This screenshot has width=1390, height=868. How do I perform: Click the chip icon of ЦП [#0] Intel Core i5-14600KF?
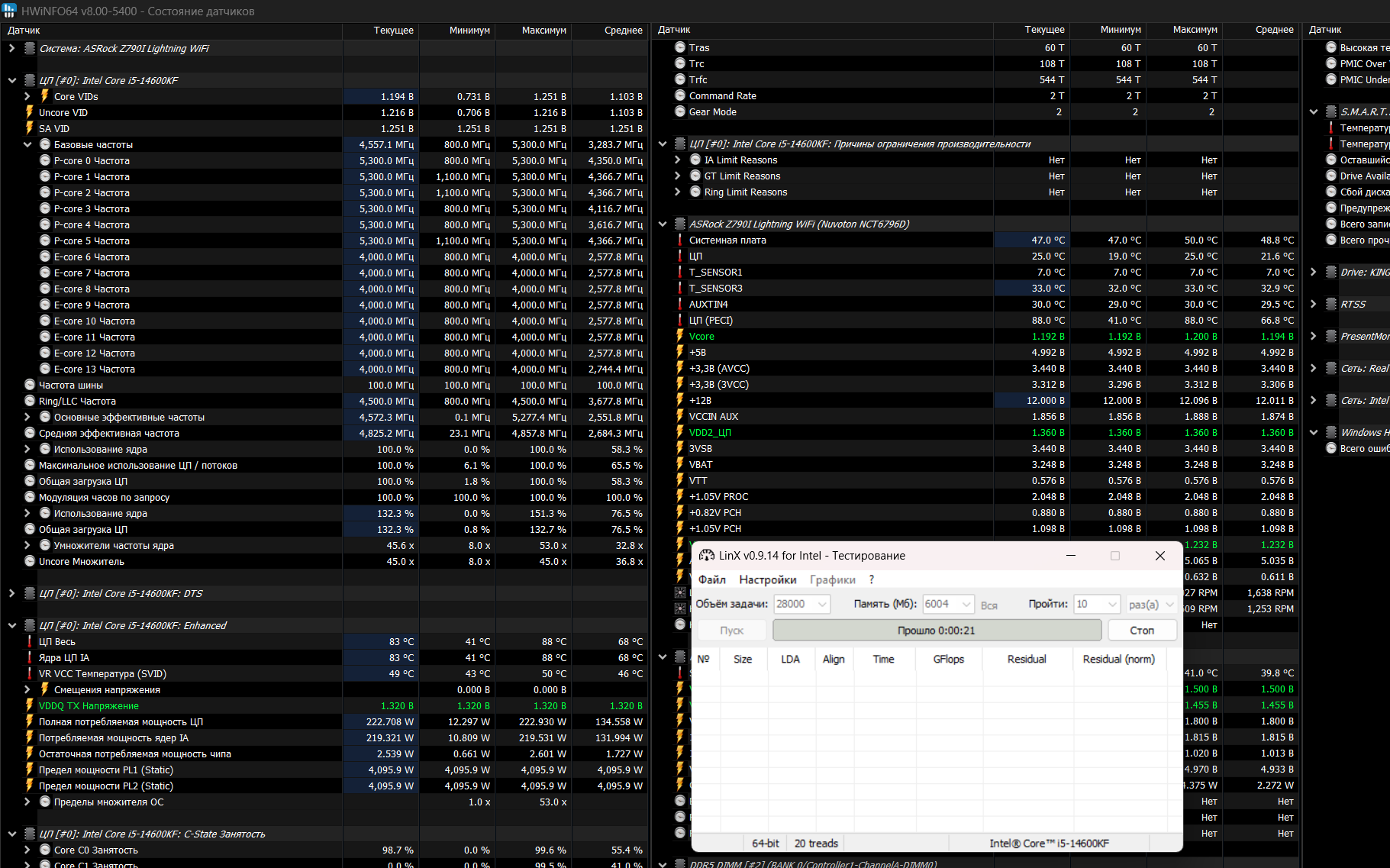[30, 80]
